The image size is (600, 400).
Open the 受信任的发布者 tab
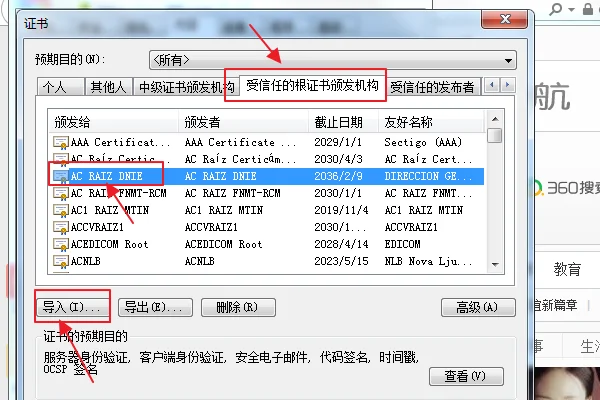(x=432, y=87)
